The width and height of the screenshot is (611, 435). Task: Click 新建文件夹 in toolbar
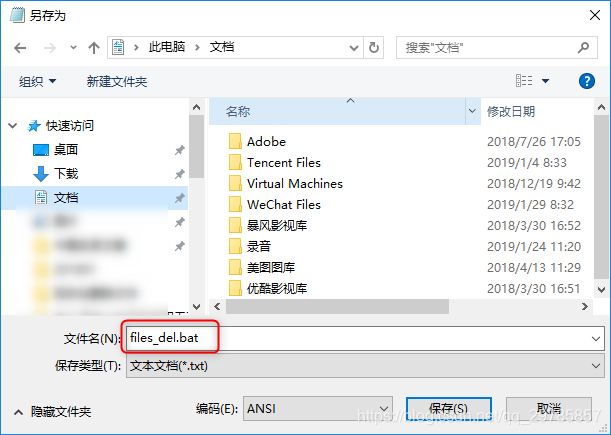117,81
